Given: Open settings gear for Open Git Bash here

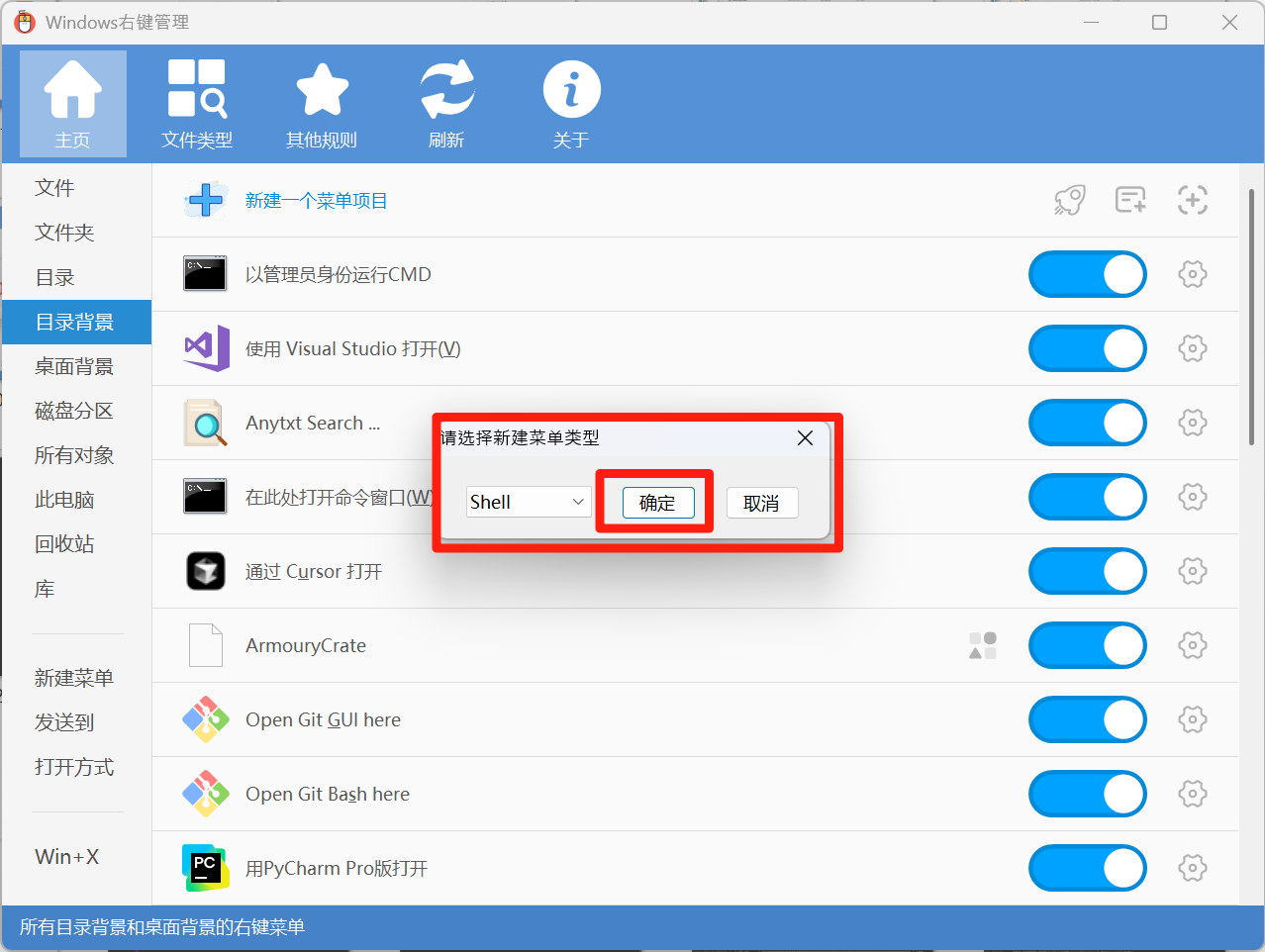Looking at the screenshot, I should [1193, 794].
